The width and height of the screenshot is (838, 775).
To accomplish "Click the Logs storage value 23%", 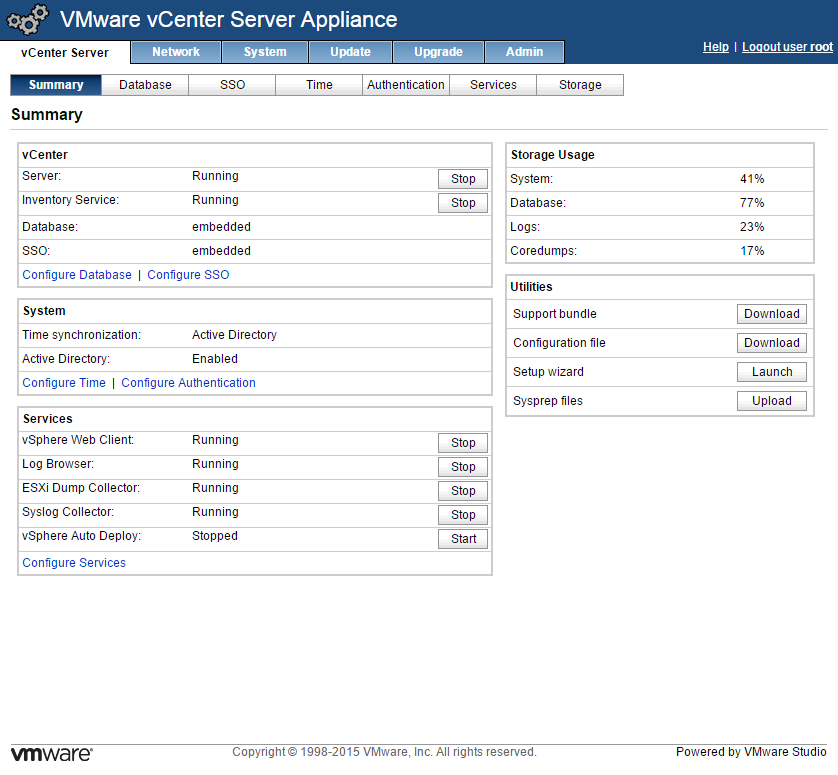I will [x=752, y=227].
